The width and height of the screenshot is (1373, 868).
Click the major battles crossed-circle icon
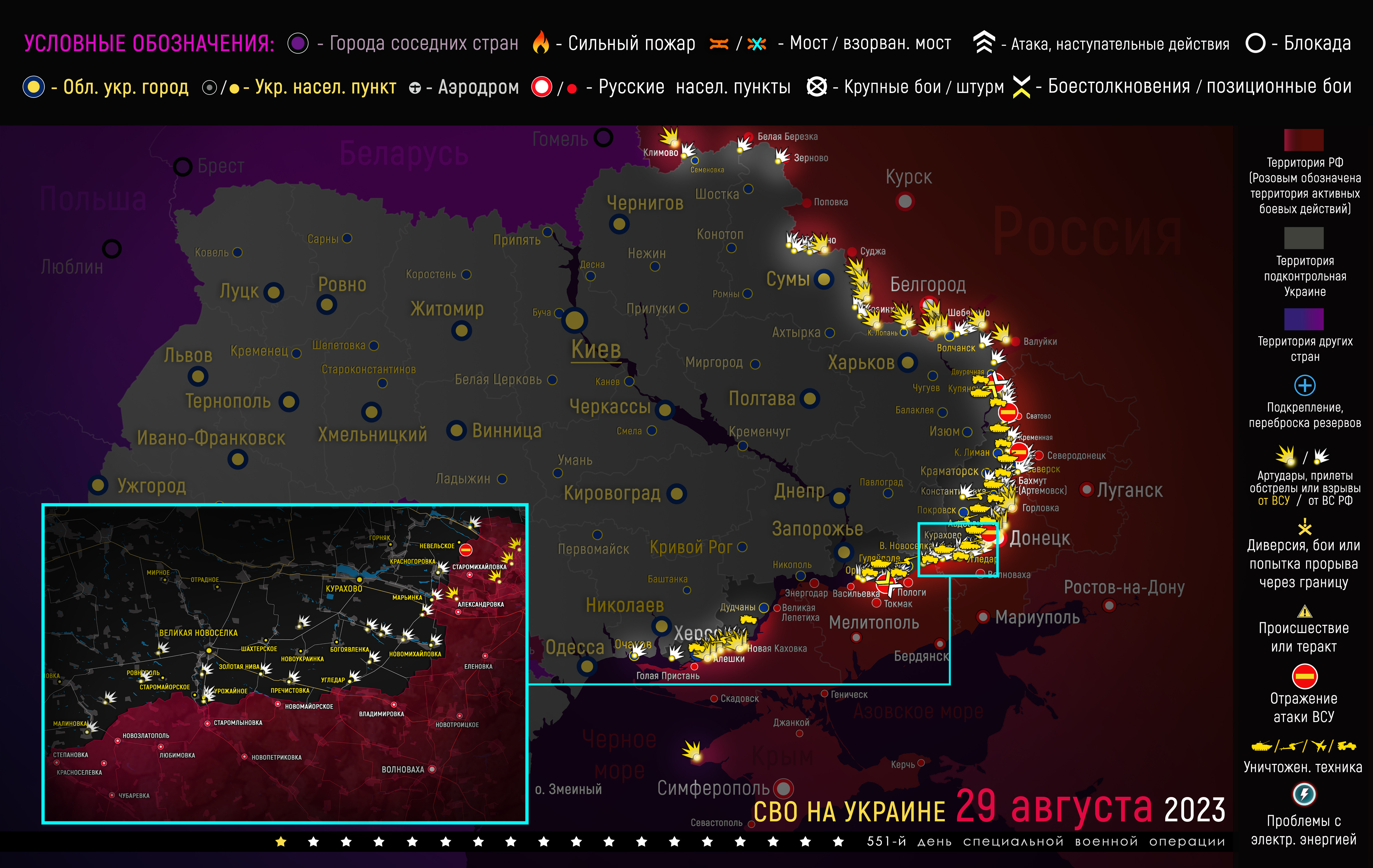point(817,87)
